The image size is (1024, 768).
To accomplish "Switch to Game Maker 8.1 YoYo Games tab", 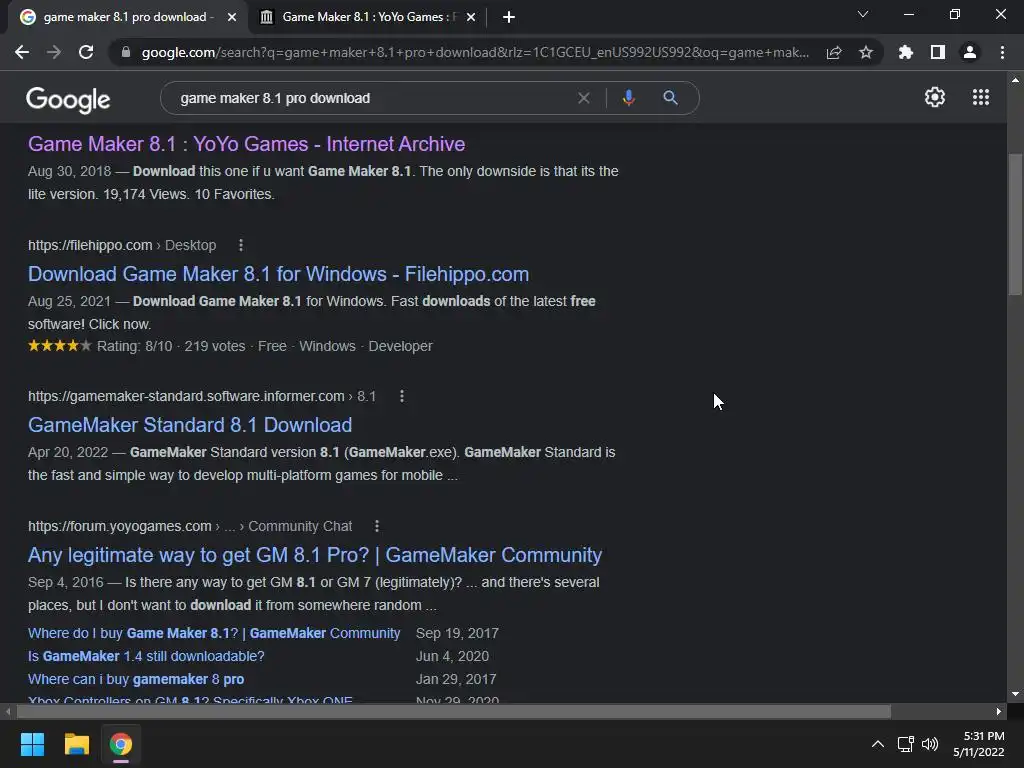I will [366, 17].
